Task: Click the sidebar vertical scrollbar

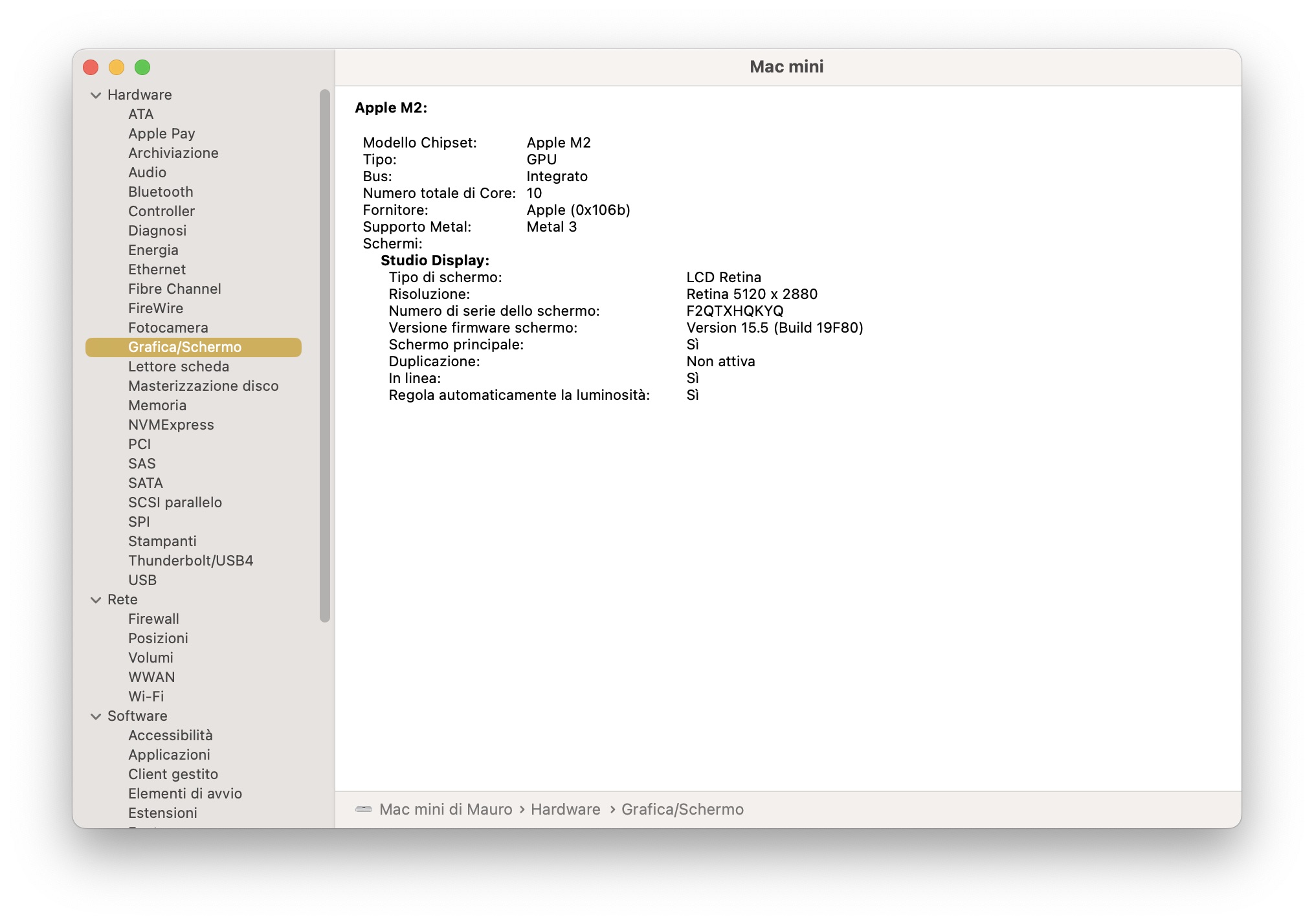Action: coord(325,356)
